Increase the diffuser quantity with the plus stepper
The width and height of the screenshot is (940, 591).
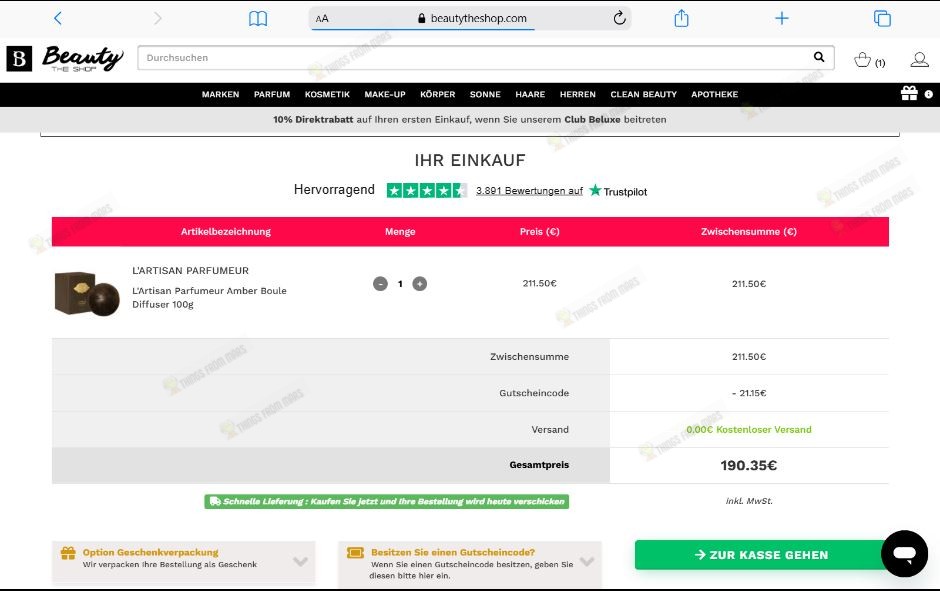[x=420, y=283]
